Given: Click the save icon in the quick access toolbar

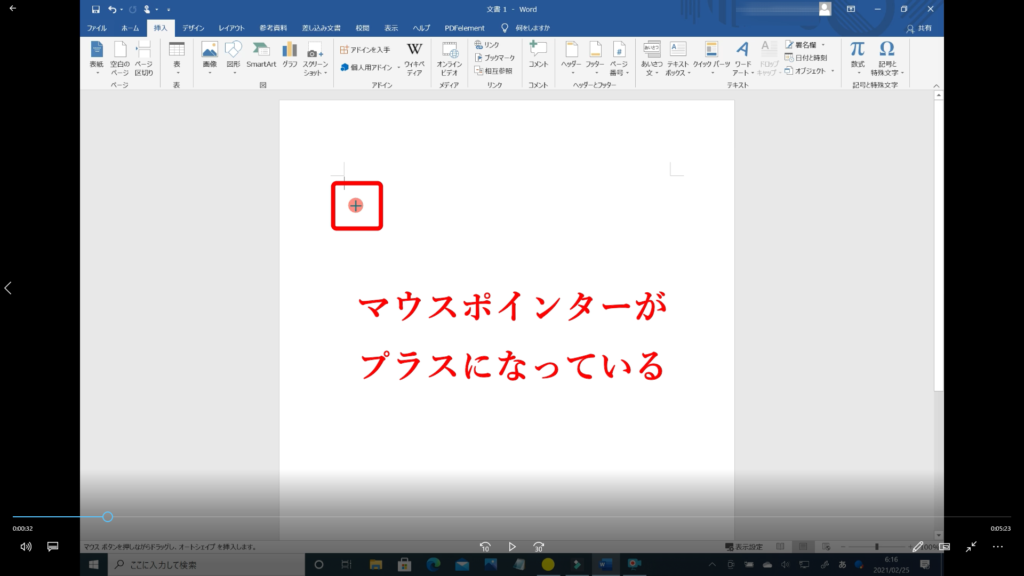Looking at the screenshot, I should coord(96,9).
